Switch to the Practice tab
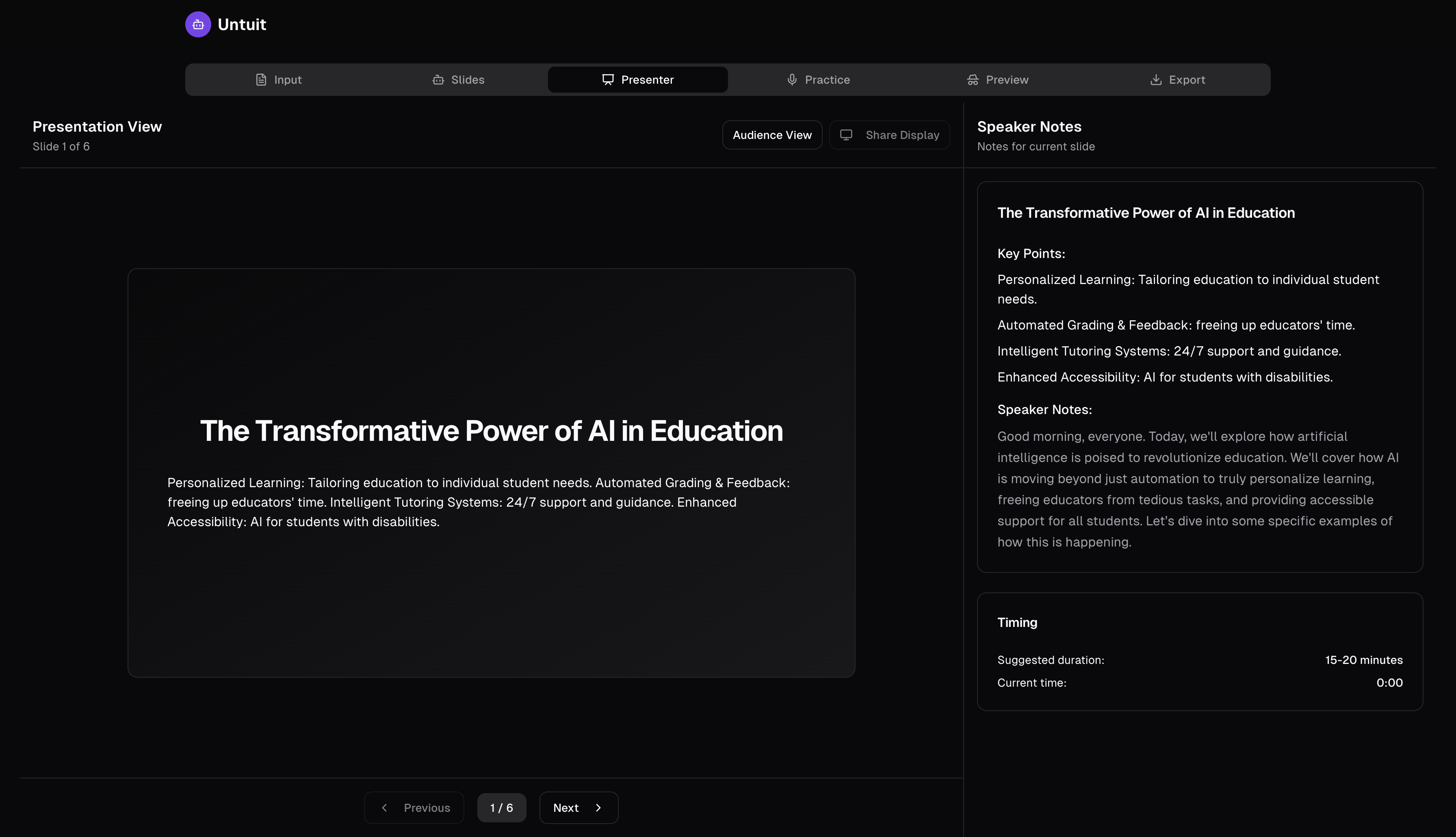 point(818,79)
